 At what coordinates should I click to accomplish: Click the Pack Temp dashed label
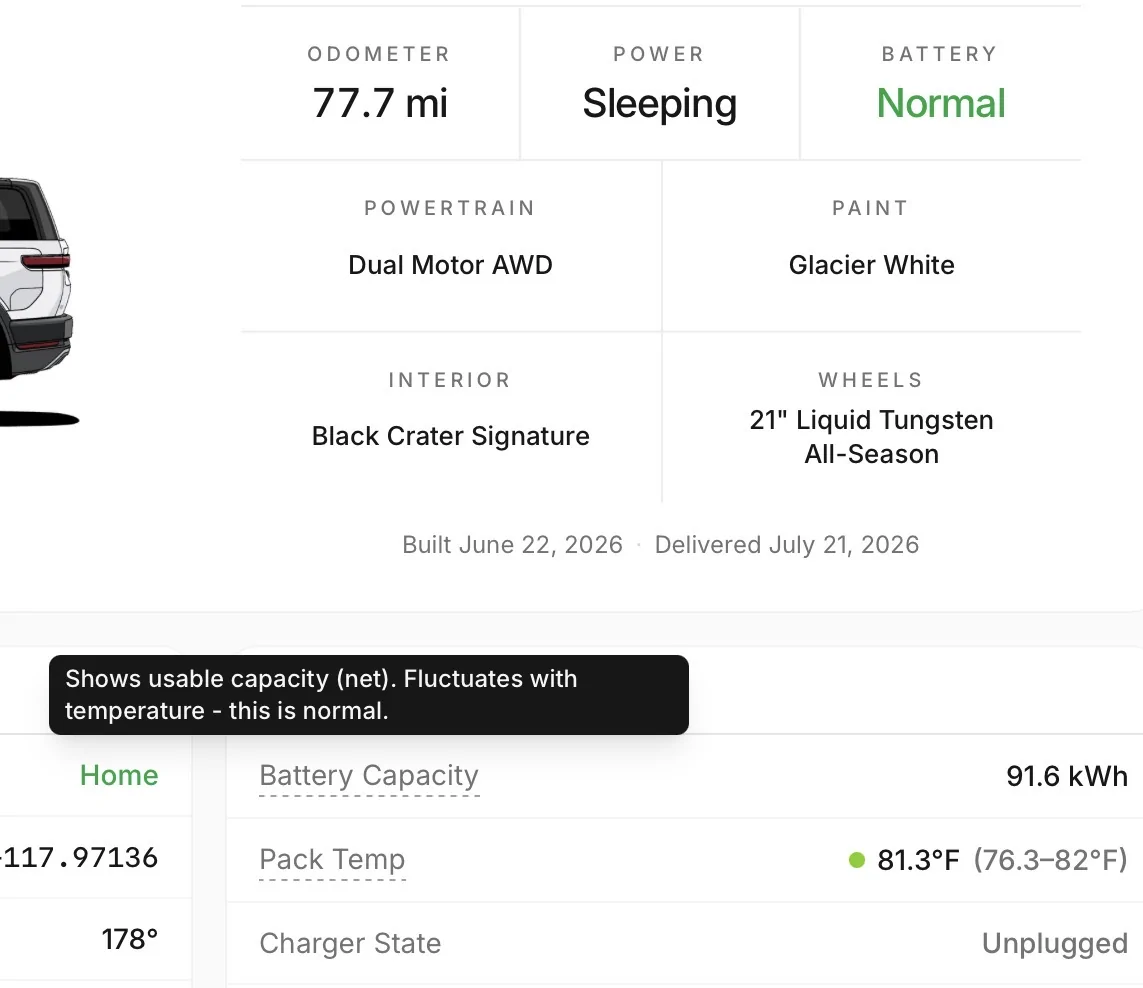332,860
